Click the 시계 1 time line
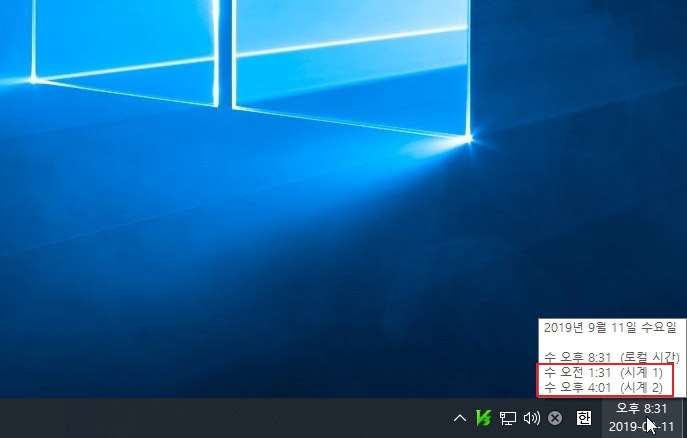This screenshot has width=687, height=438. coord(603,372)
